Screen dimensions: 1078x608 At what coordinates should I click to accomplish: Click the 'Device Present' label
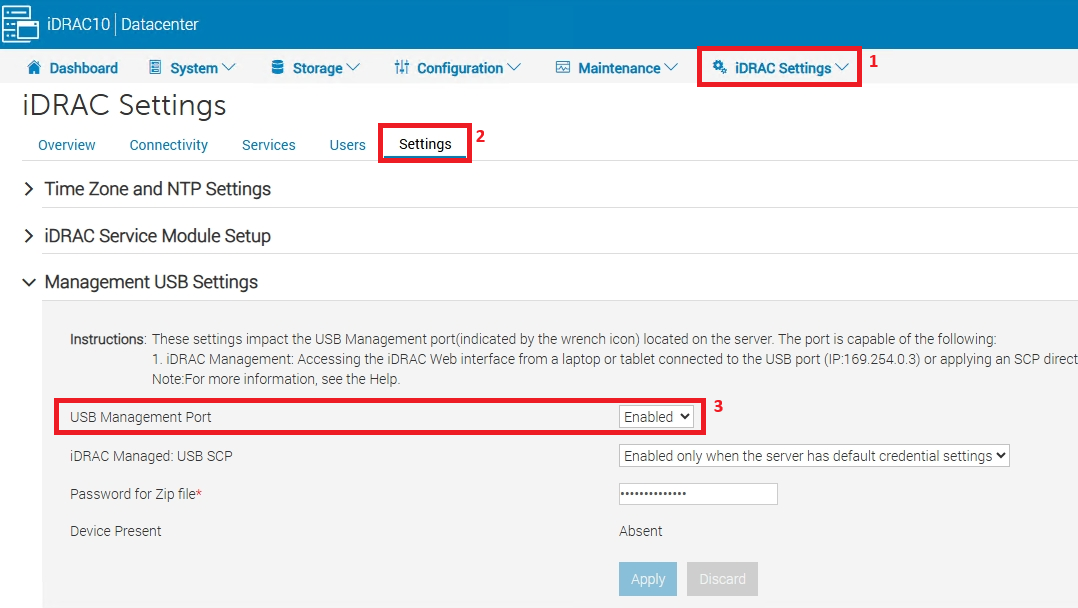coord(116,531)
